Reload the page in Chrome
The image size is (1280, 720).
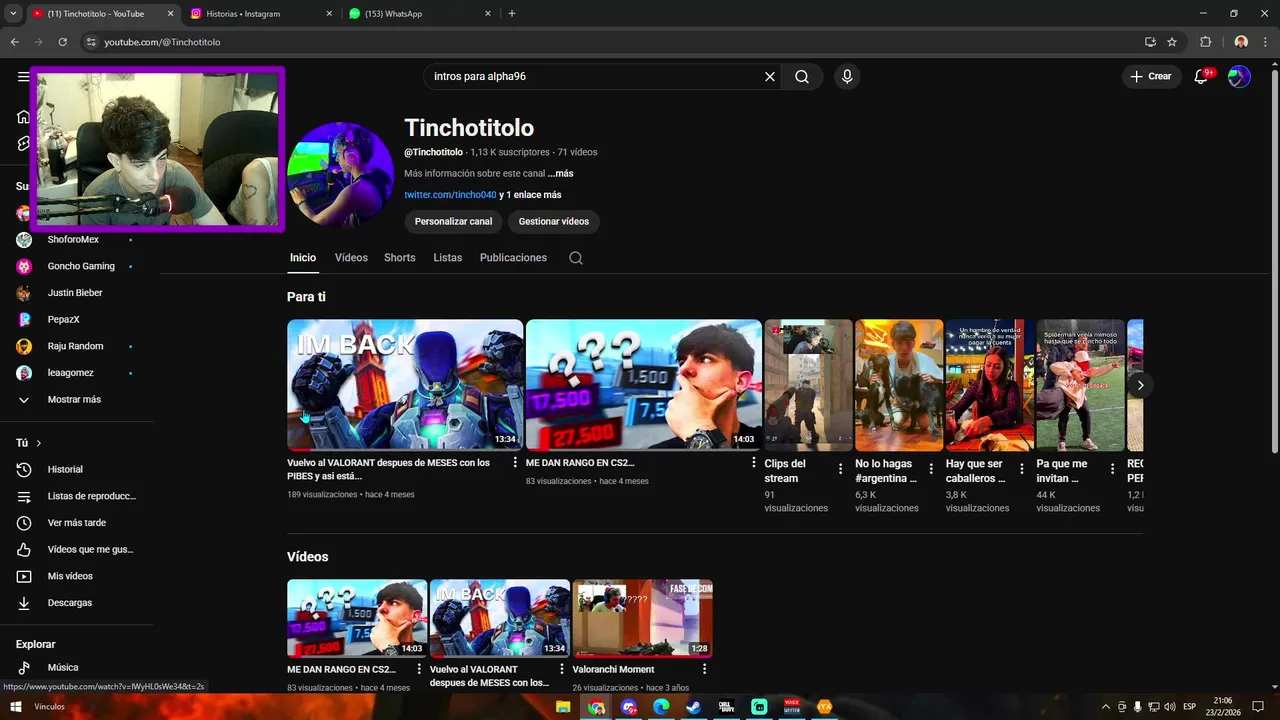click(x=62, y=42)
